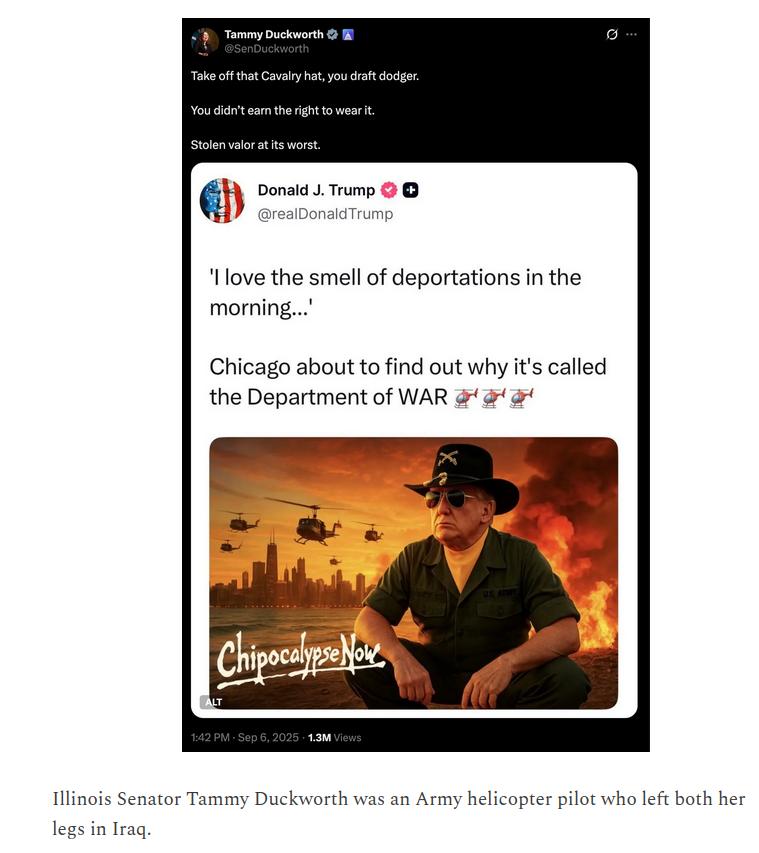
Task: Click the Donald J. Trump display name
Action: click(316, 190)
